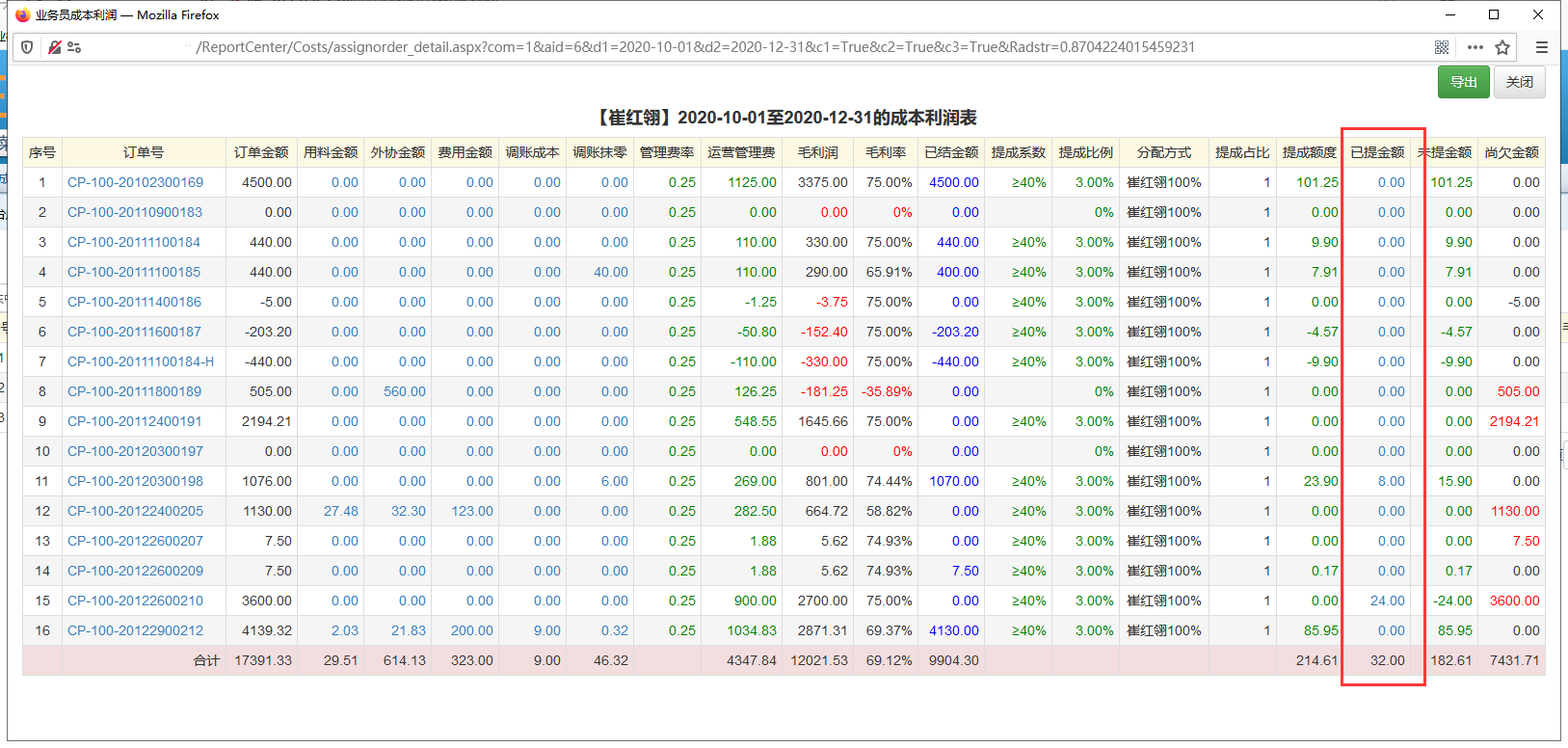Open order link CP-100-20111600187

[x=134, y=332]
